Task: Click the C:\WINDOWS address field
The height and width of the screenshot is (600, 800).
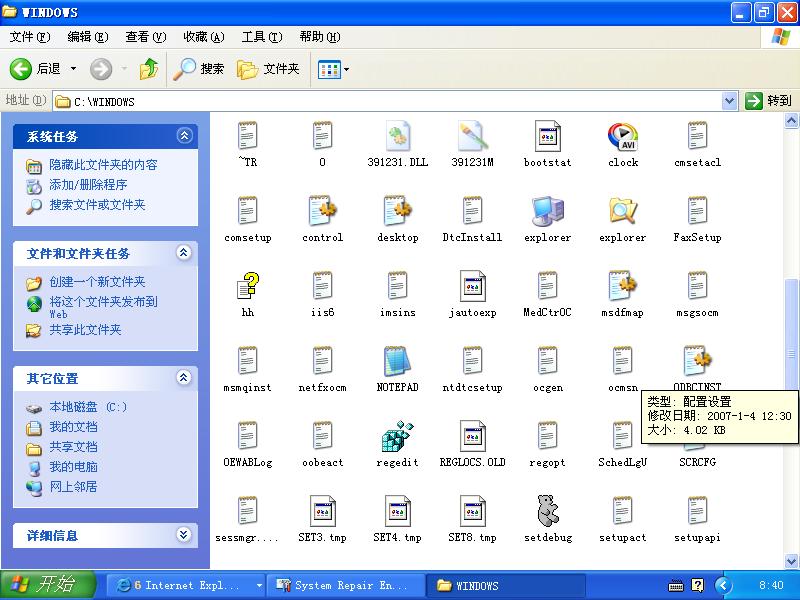Action: pyautogui.click(x=387, y=102)
